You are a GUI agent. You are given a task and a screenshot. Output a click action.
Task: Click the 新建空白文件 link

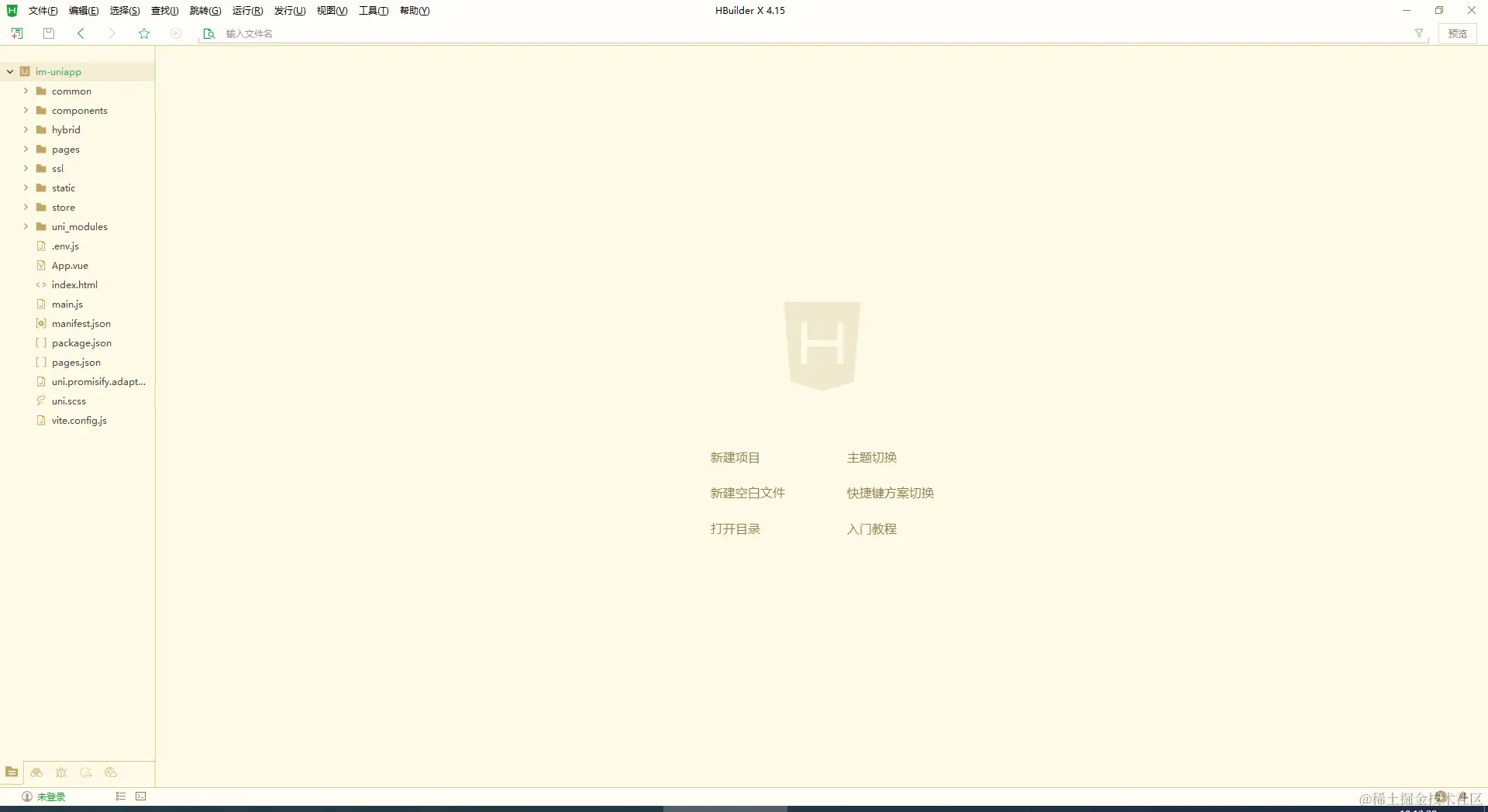pyautogui.click(x=747, y=494)
